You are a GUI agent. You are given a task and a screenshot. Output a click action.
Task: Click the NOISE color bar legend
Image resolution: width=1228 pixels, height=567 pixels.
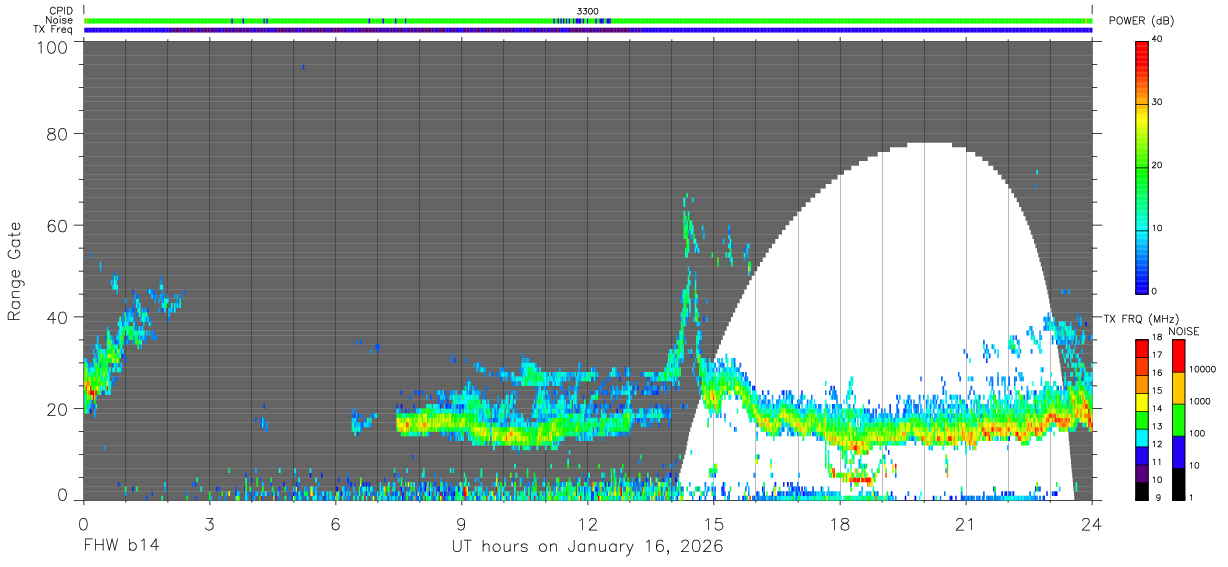pyautogui.click(x=1178, y=420)
